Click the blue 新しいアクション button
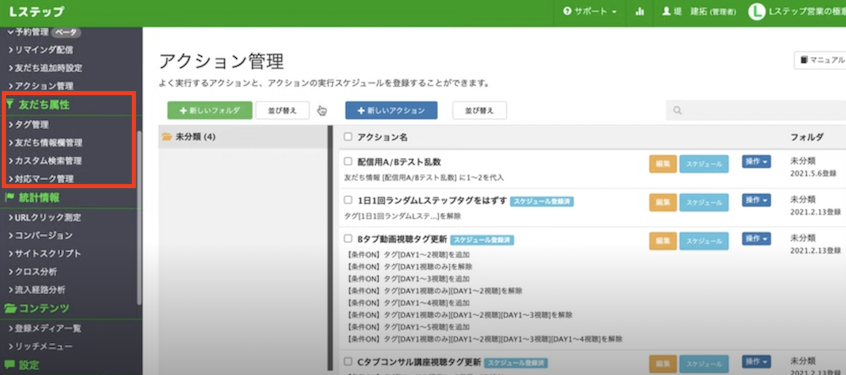Viewport: 846px width, 375px height. coord(391,110)
